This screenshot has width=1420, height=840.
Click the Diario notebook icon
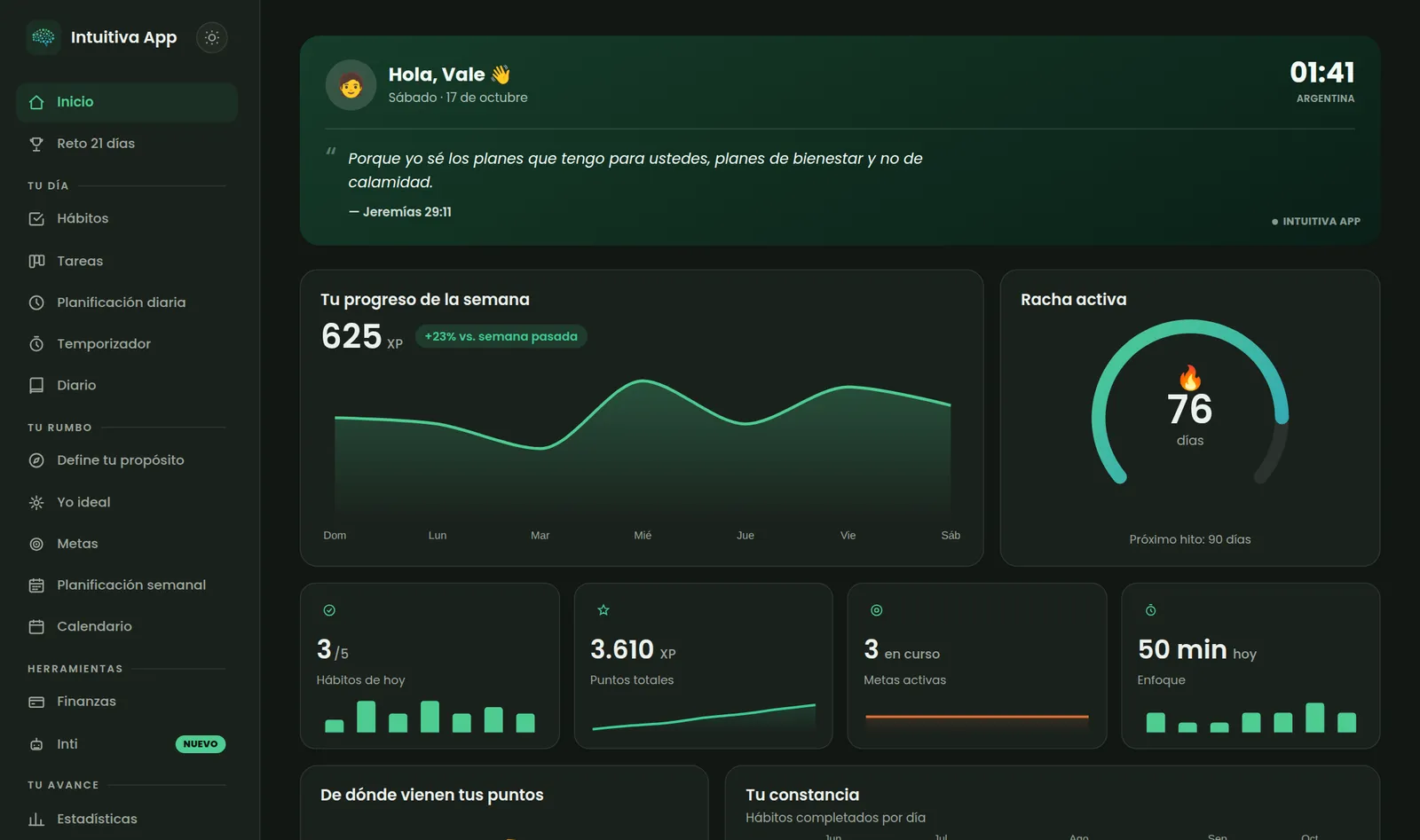[36, 386]
